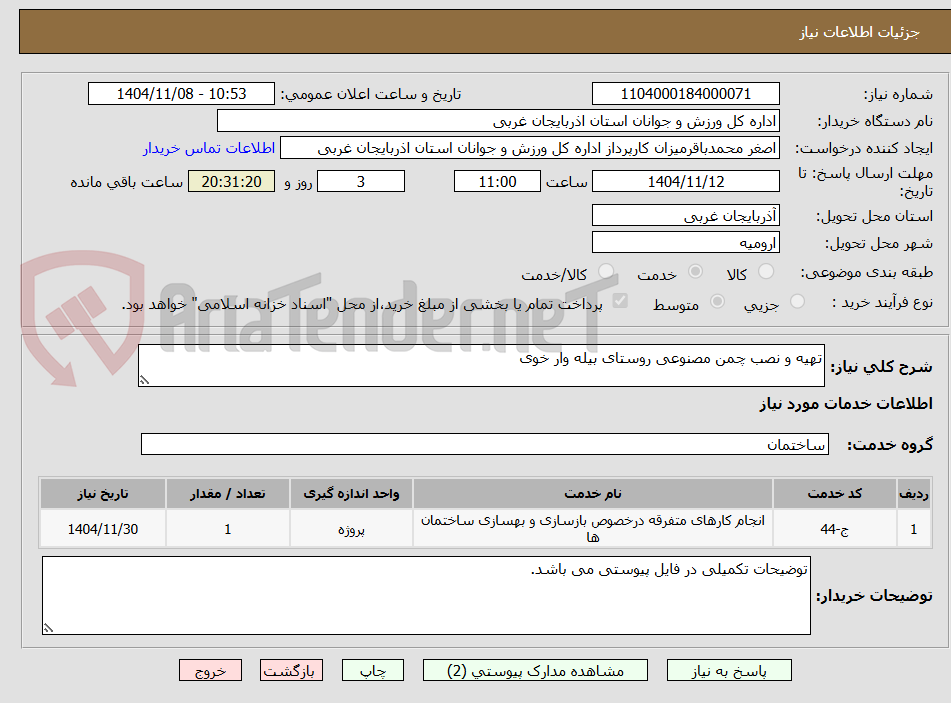Choose the متوسط purchase type radio
951x703 pixels.
click(717, 301)
